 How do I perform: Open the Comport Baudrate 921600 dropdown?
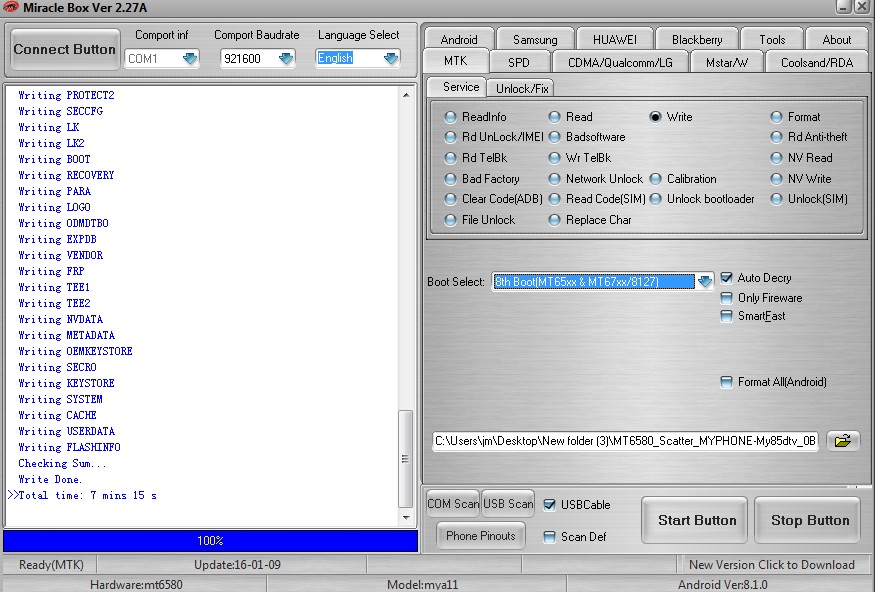[x=286, y=58]
